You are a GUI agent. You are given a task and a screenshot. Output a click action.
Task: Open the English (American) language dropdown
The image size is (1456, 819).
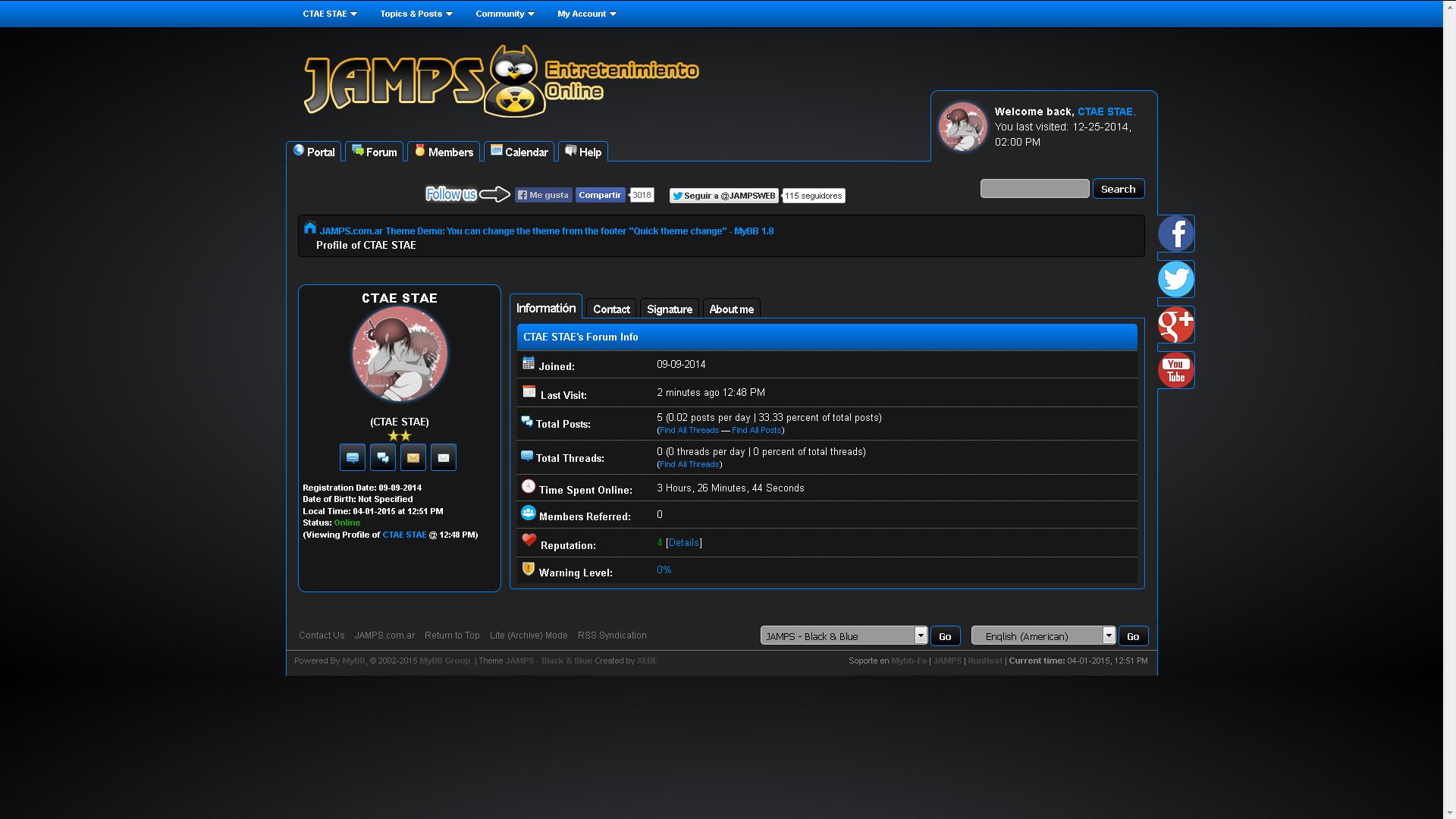point(1043,635)
